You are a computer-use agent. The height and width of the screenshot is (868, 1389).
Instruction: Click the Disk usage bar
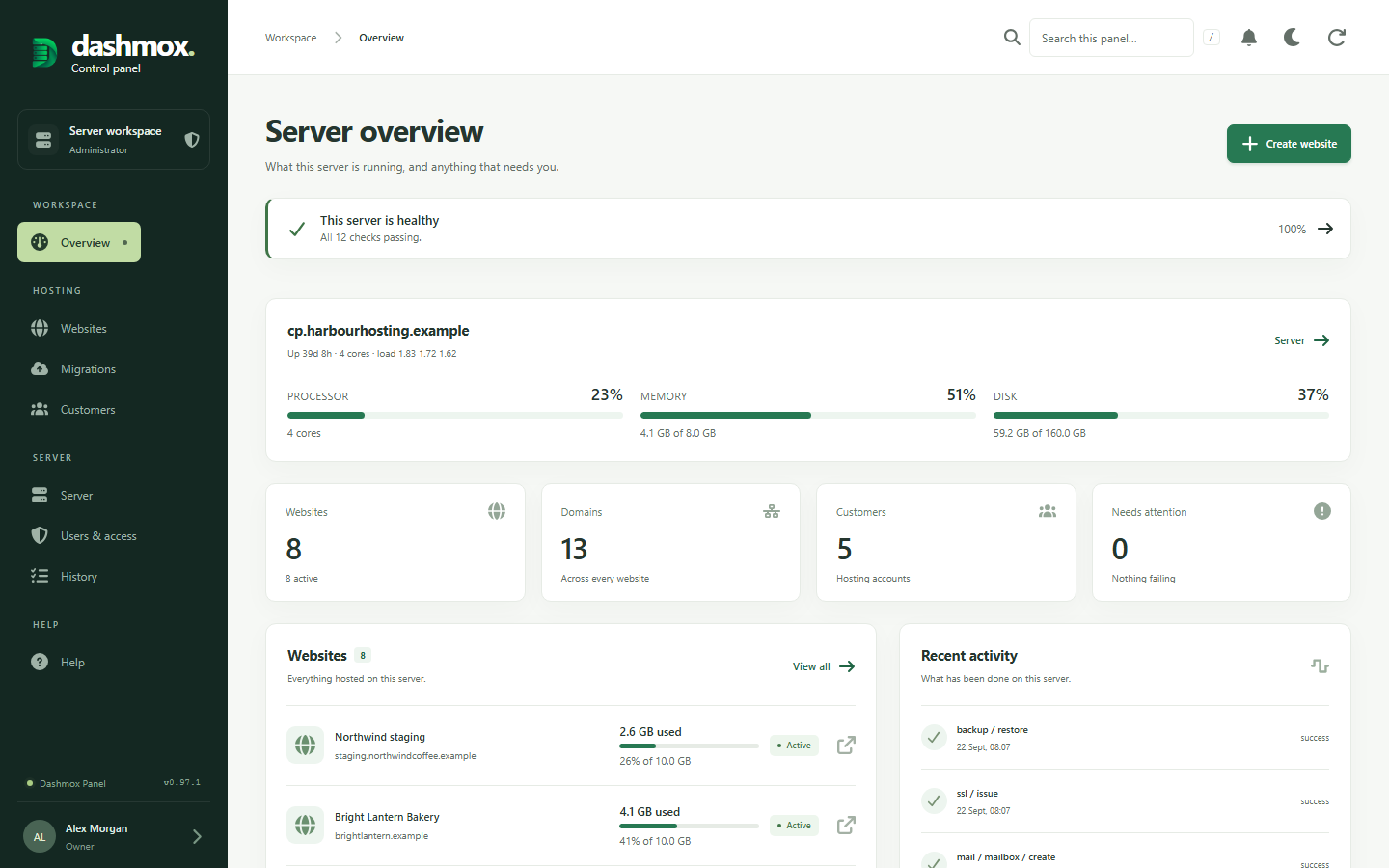[1161, 416]
